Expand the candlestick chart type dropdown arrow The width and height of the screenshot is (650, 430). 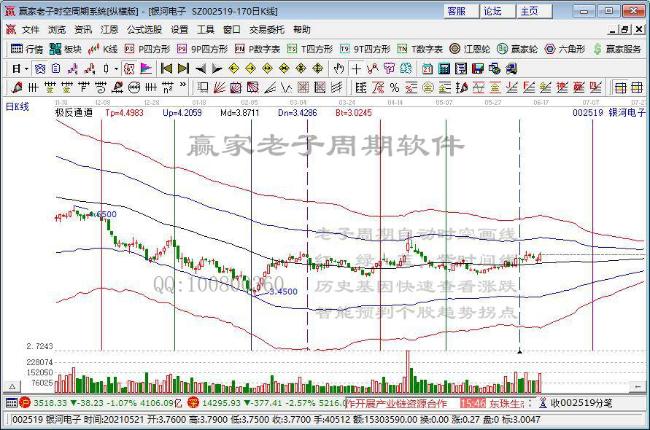(x=116, y=69)
